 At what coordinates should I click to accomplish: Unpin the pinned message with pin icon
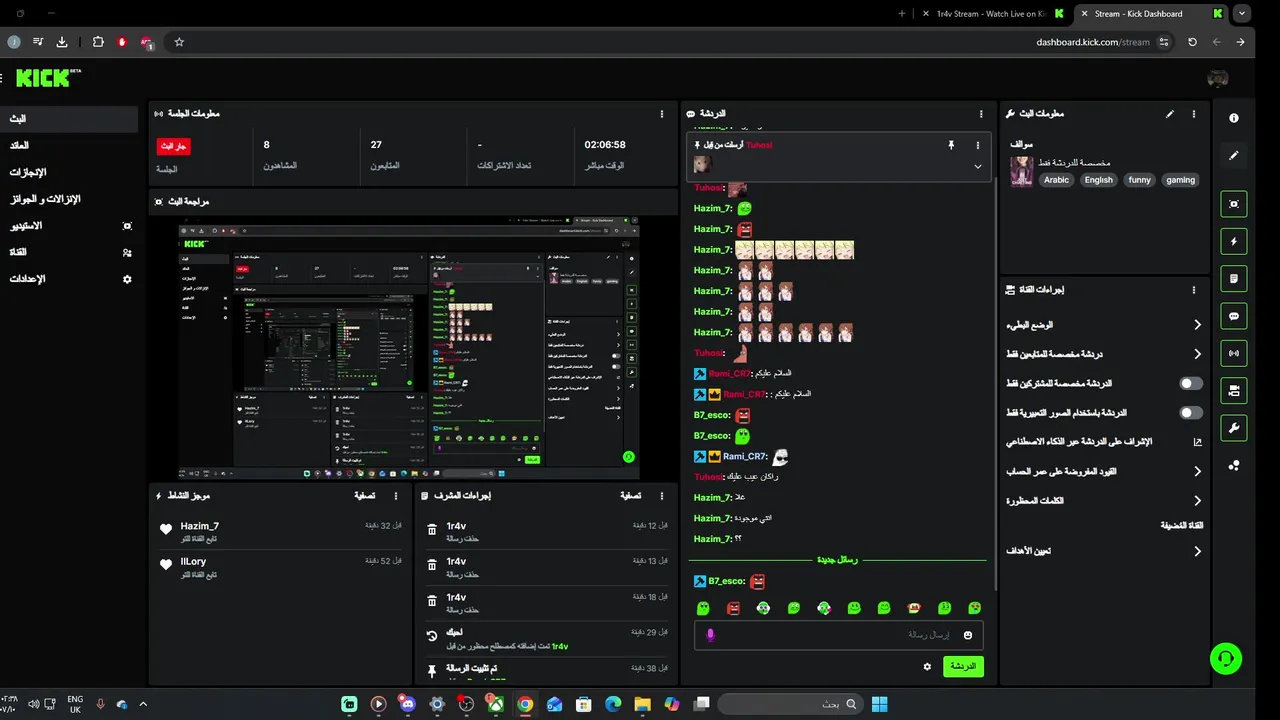click(951, 145)
